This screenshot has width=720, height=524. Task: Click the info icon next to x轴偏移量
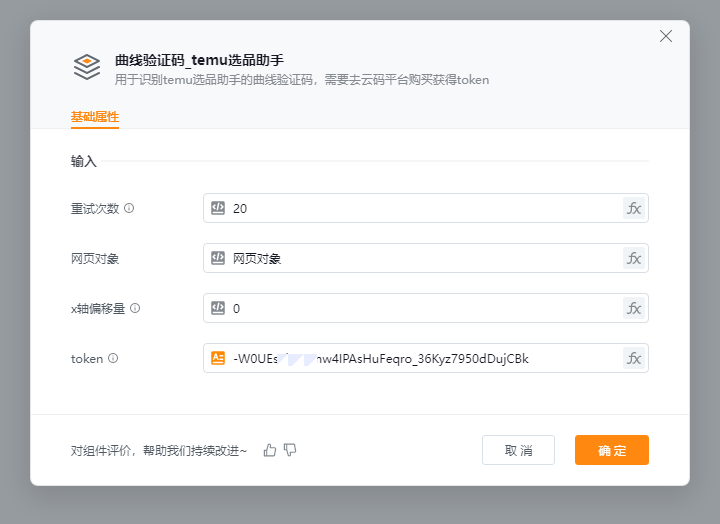tap(135, 308)
